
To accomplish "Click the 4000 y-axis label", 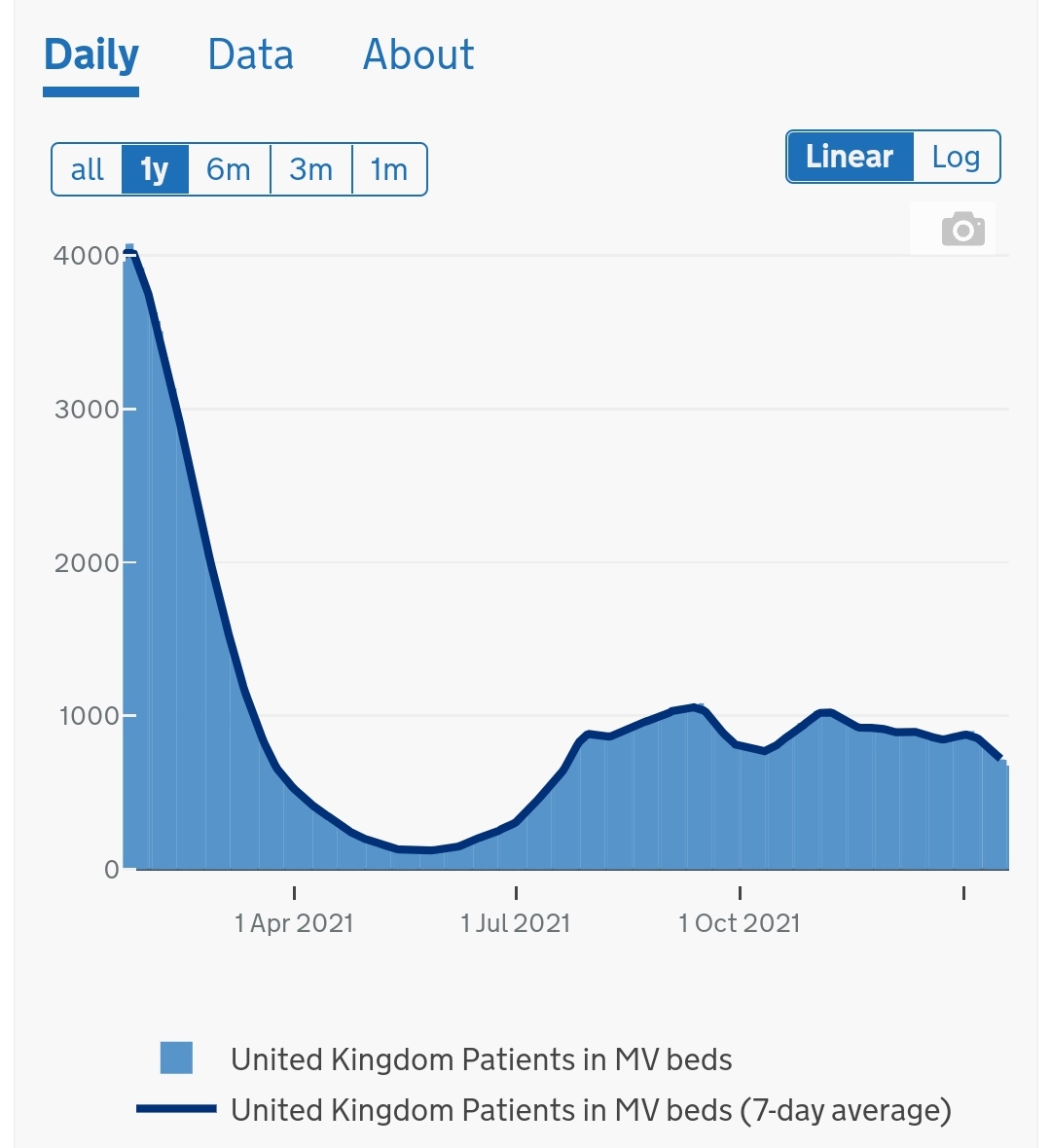I will (x=86, y=256).
